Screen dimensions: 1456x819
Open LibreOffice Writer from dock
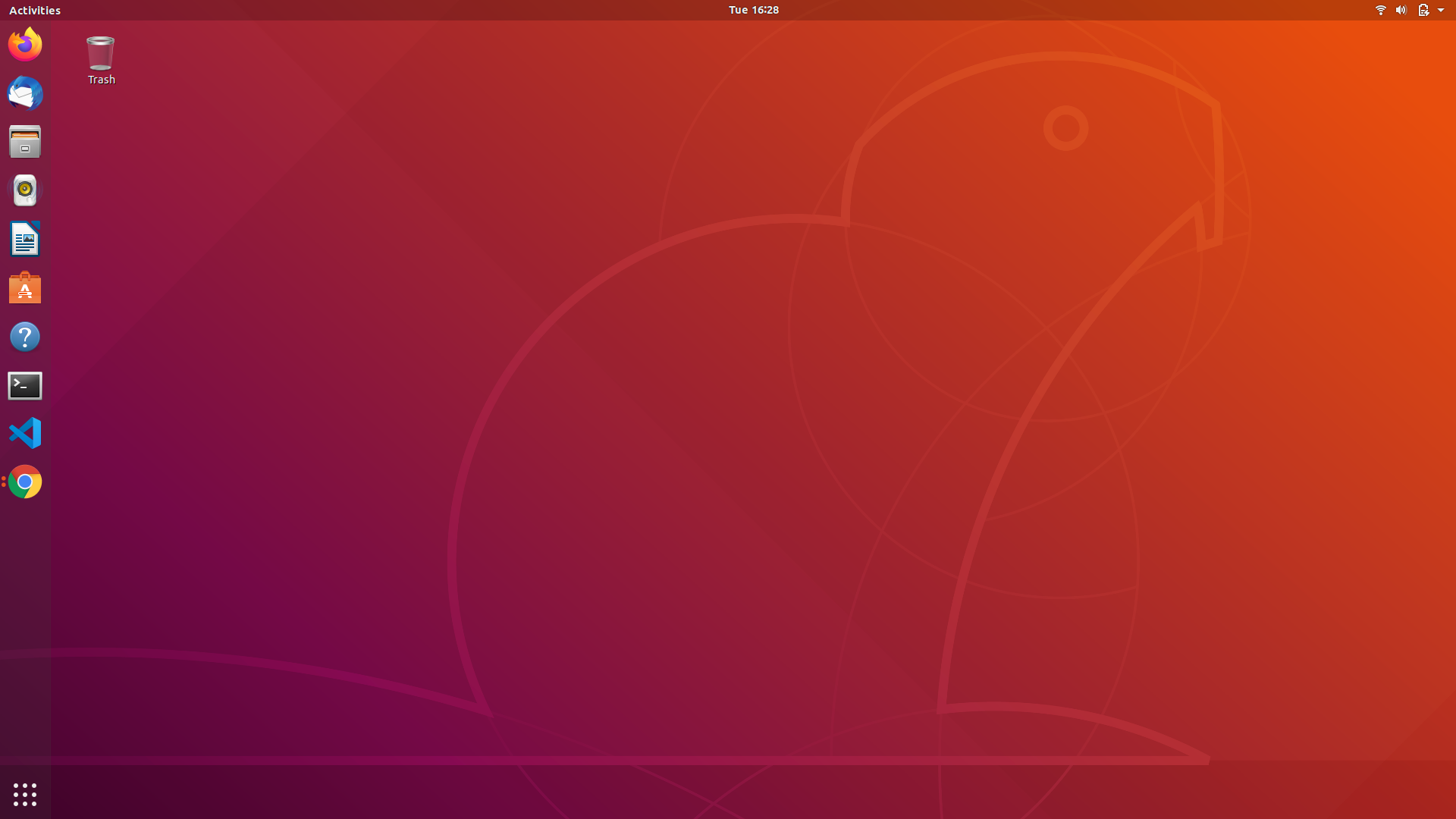pyautogui.click(x=25, y=240)
